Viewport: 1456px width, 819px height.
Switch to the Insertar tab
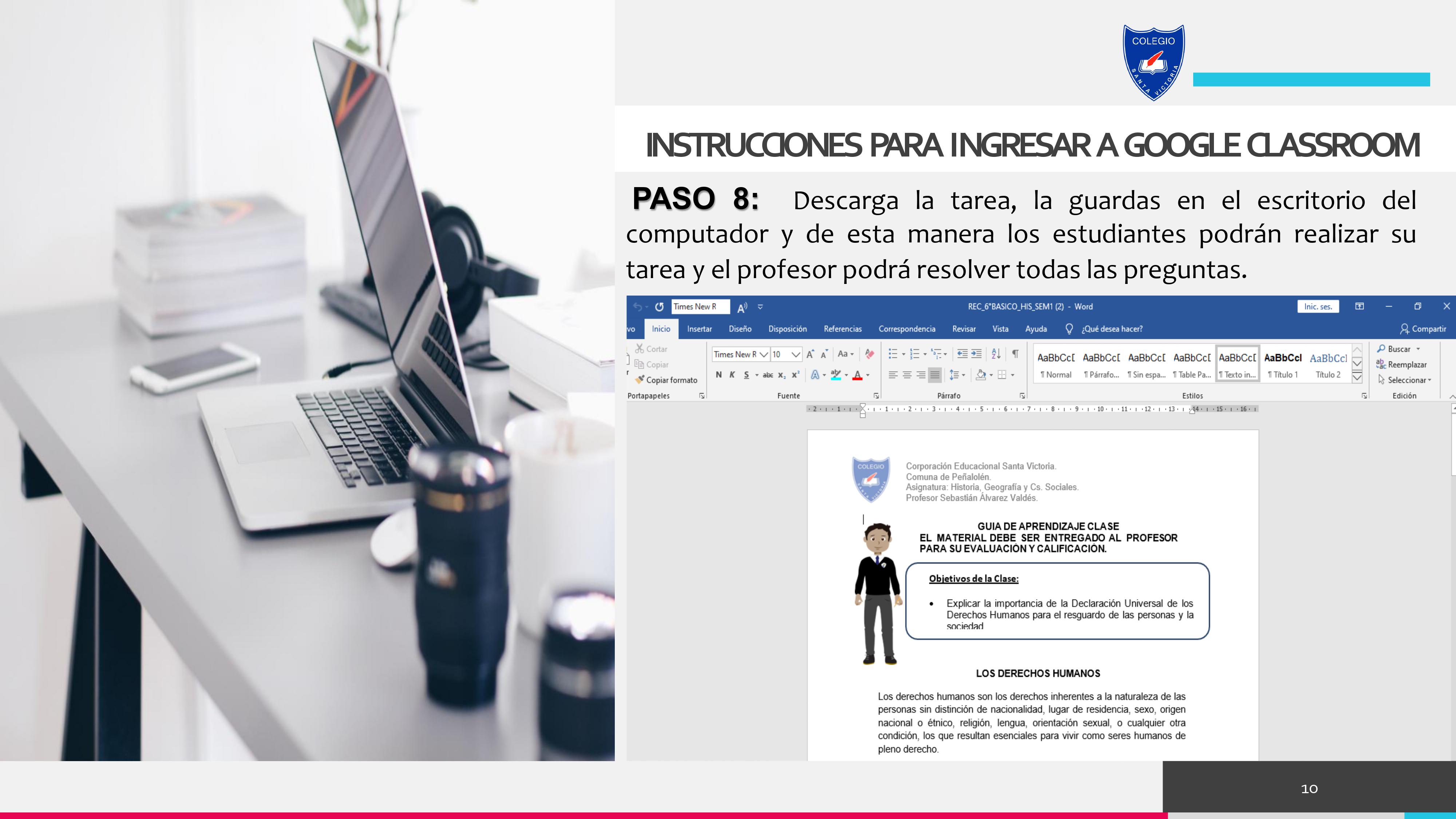[699, 329]
